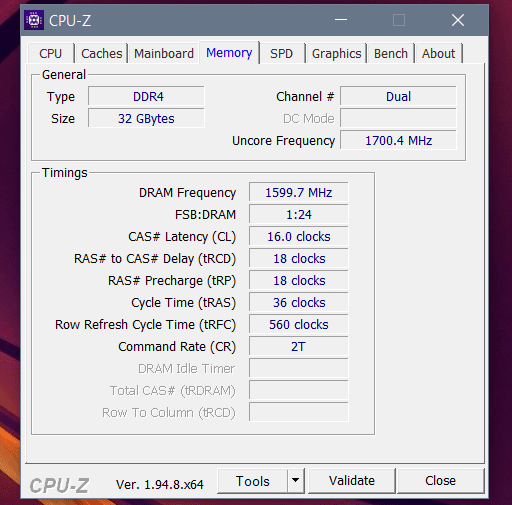Click the empty DRAM Idle Timer field
512x505 pixels.
[x=299, y=369]
